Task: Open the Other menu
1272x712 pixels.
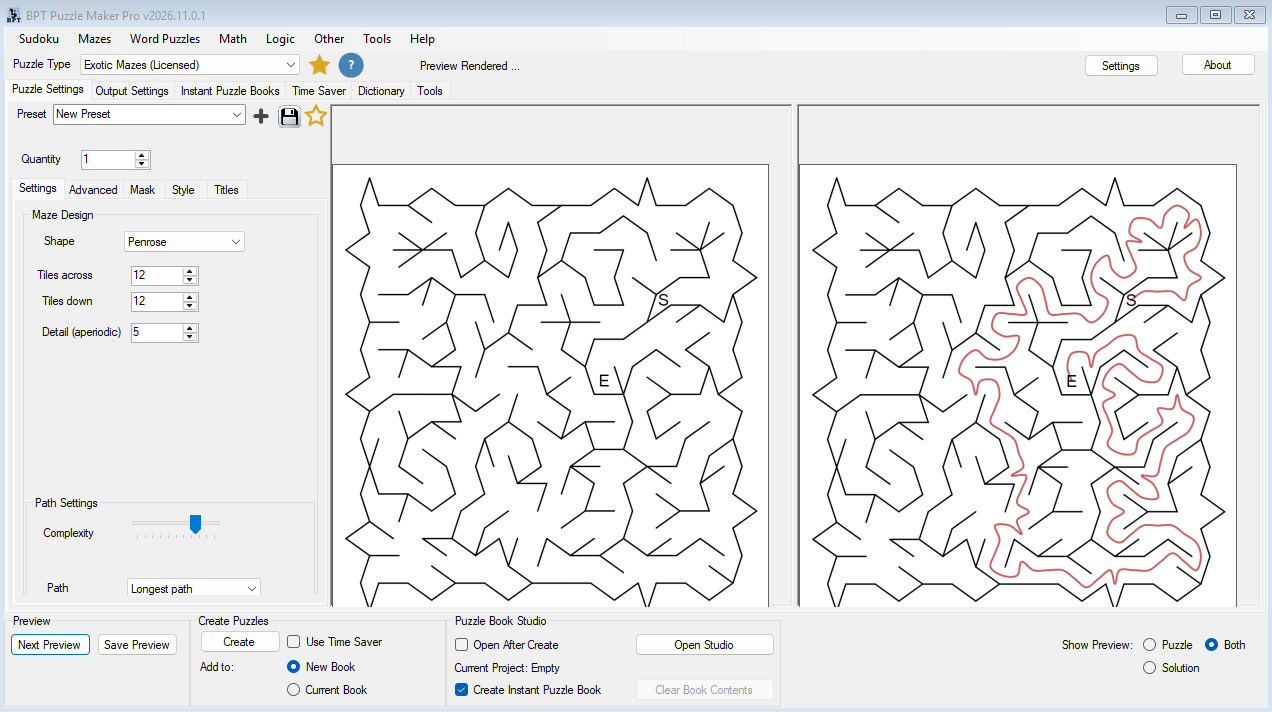Action: 329,39
